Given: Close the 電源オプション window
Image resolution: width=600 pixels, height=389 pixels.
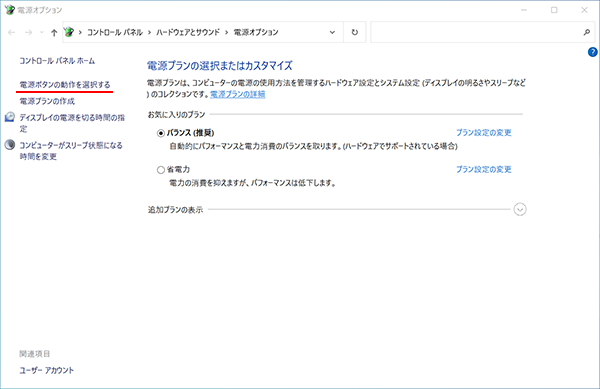Looking at the screenshot, I should [x=584, y=10].
